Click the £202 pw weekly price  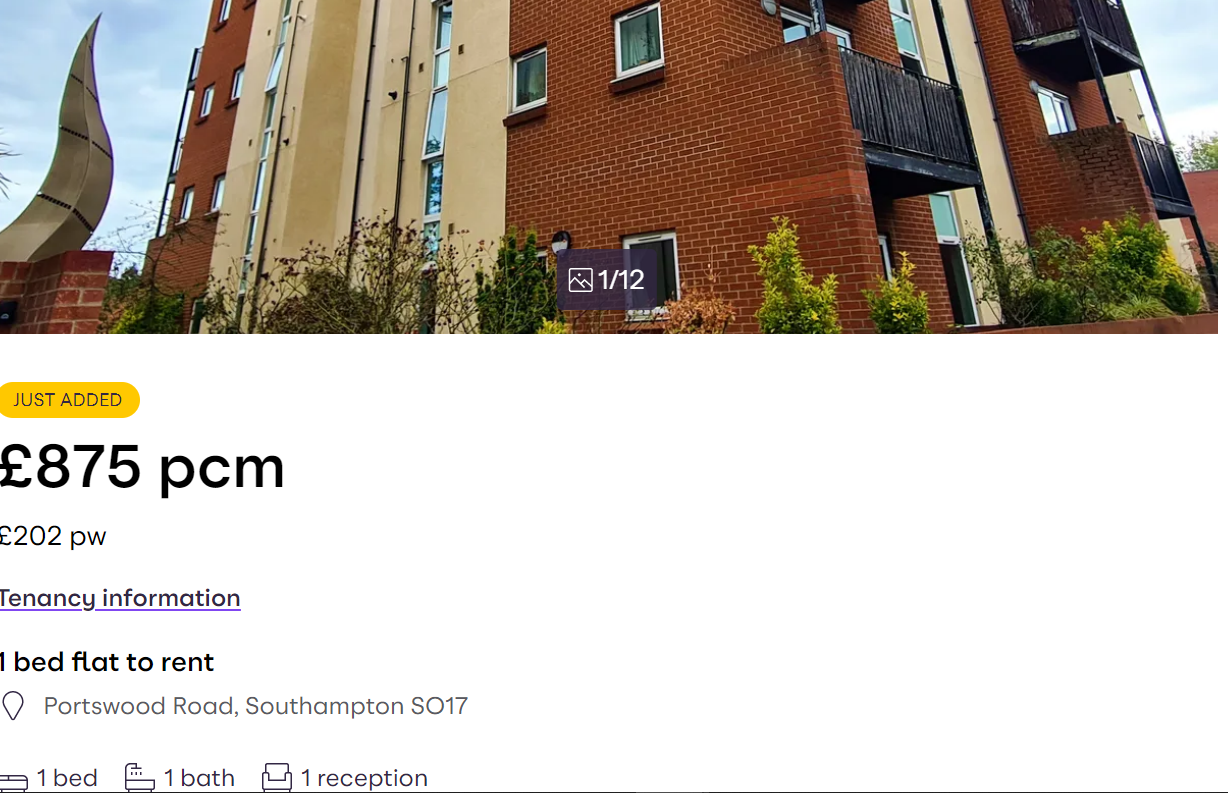pos(52,536)
